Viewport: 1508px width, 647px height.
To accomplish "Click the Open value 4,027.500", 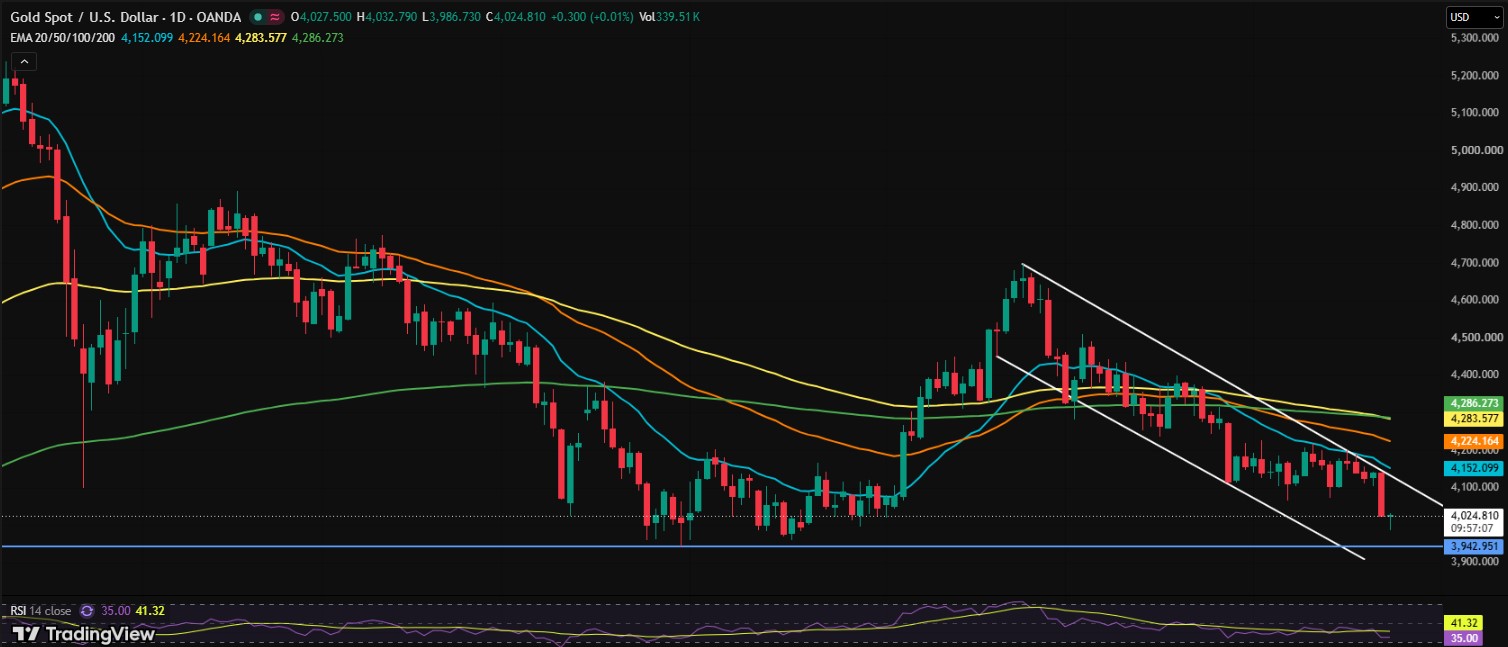I will pos(324,17).
